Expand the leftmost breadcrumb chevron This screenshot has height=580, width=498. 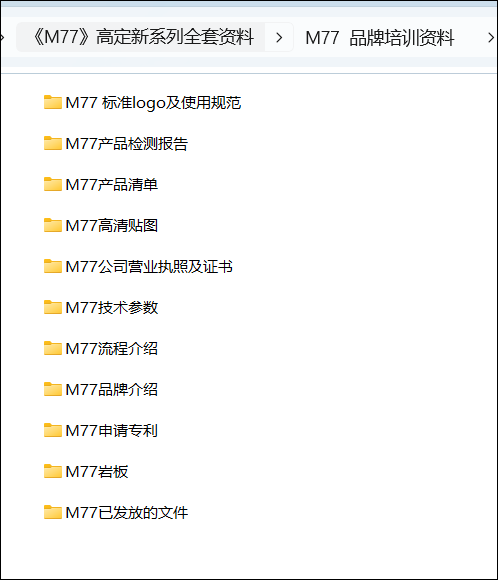(2, 37)
